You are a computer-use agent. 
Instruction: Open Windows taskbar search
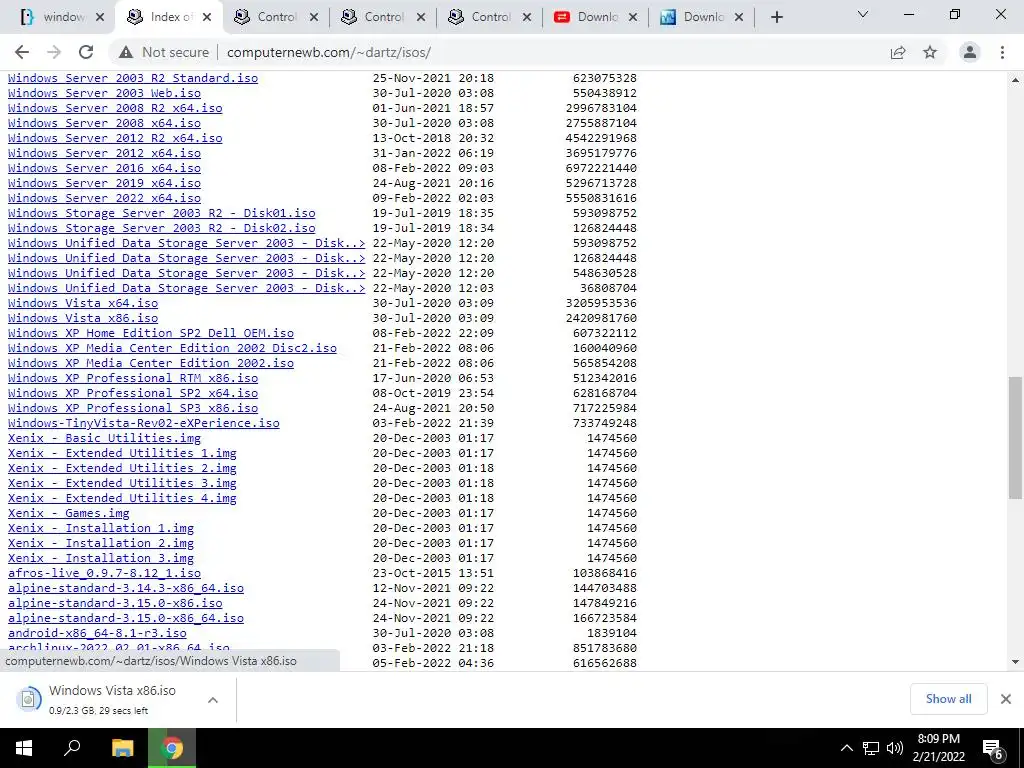pyautogui.click(x=72, y=748)
